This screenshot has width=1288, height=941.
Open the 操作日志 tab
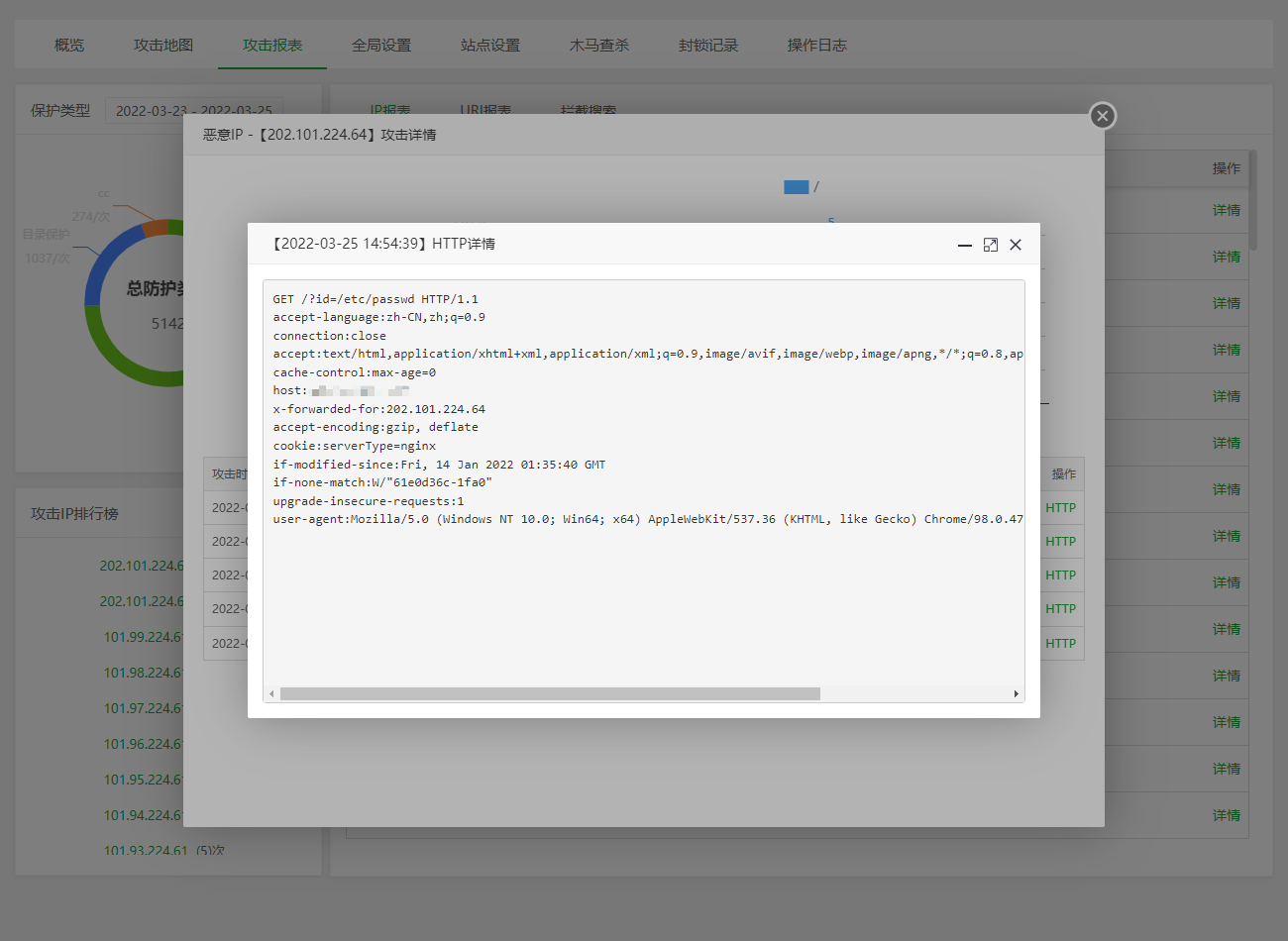pyautogui.click(x=817, y=46)
